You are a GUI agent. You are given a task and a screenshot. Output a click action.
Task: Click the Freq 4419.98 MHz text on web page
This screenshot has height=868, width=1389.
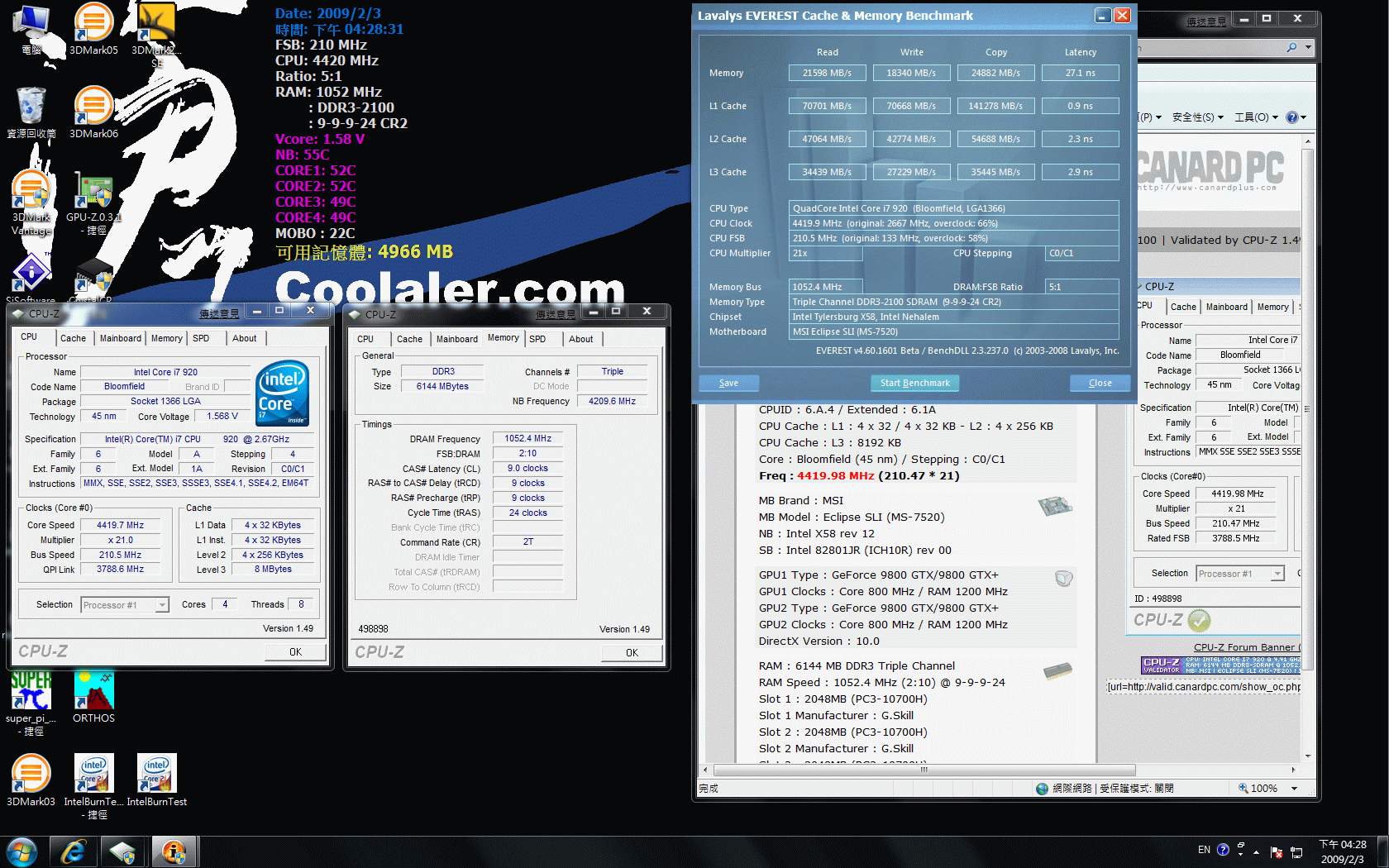859,475
